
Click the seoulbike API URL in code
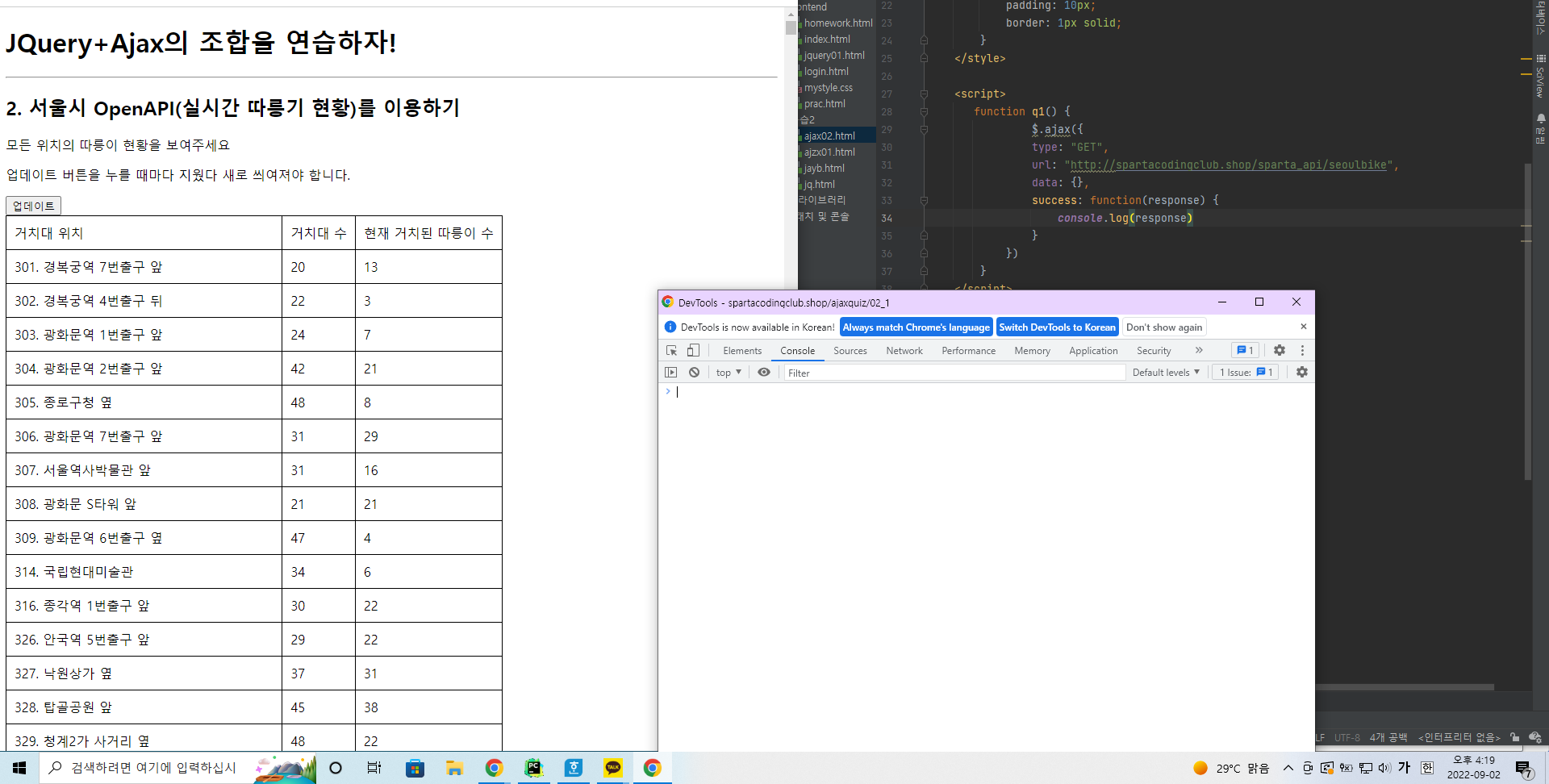[x=1228, y=165]
